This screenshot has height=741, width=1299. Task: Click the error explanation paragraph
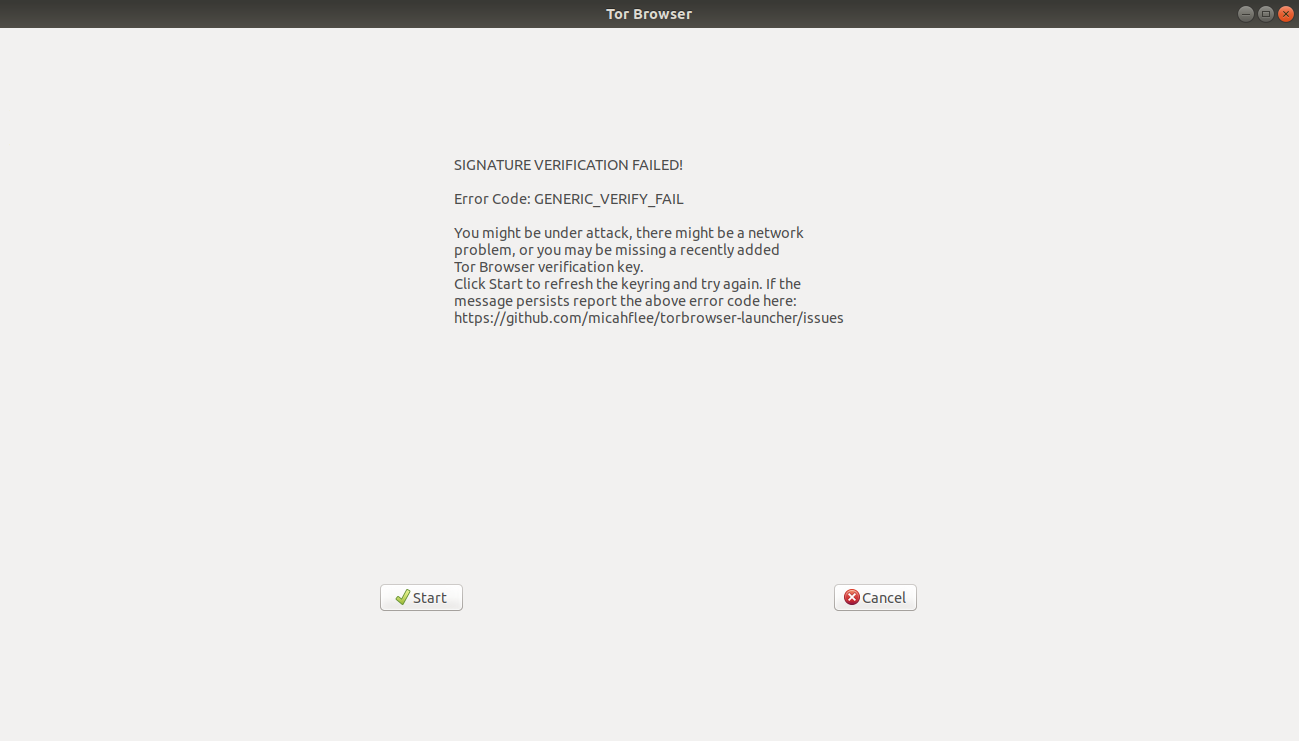point(628,249)
